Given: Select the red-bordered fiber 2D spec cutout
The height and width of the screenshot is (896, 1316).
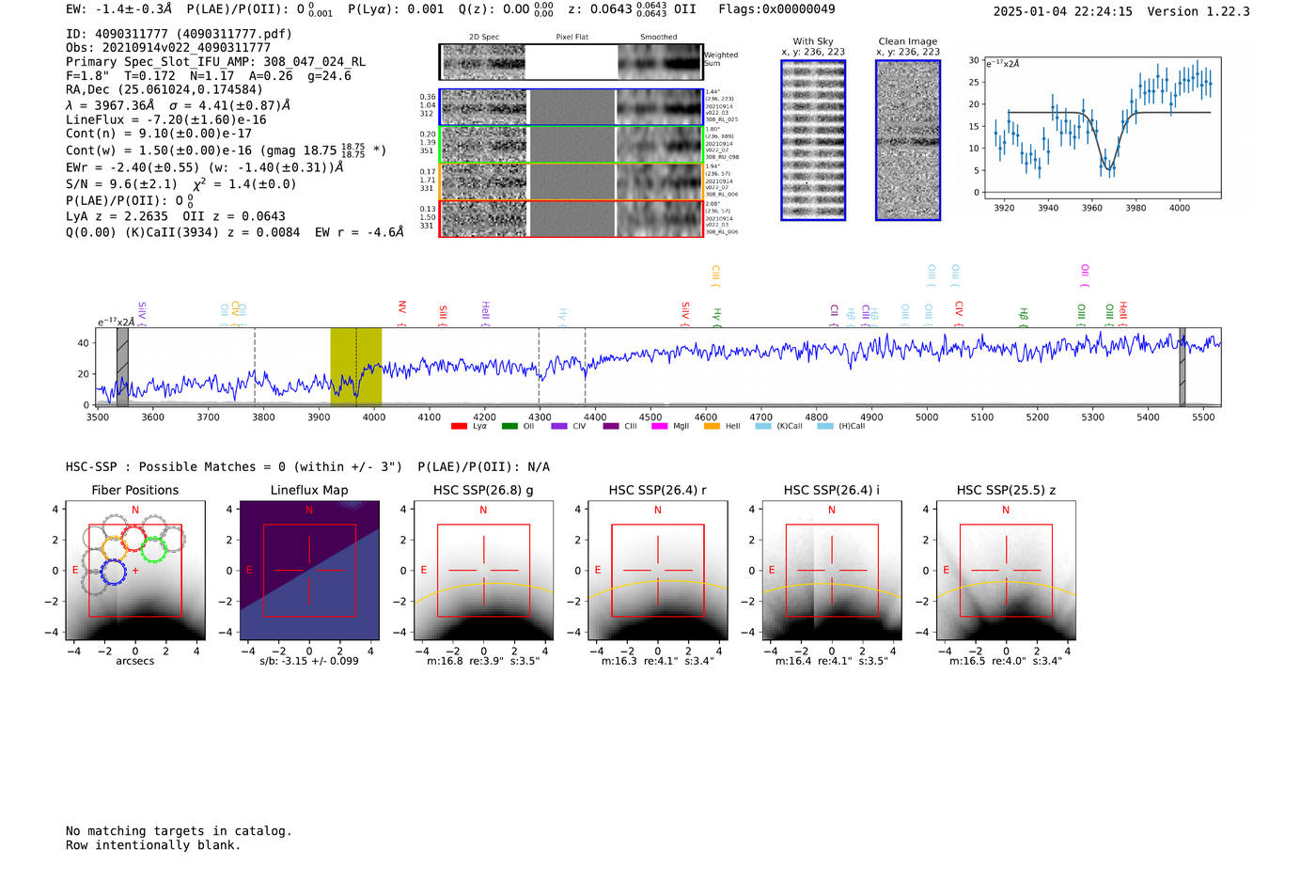Looking at the screenshot, I should tap(484, 219).
